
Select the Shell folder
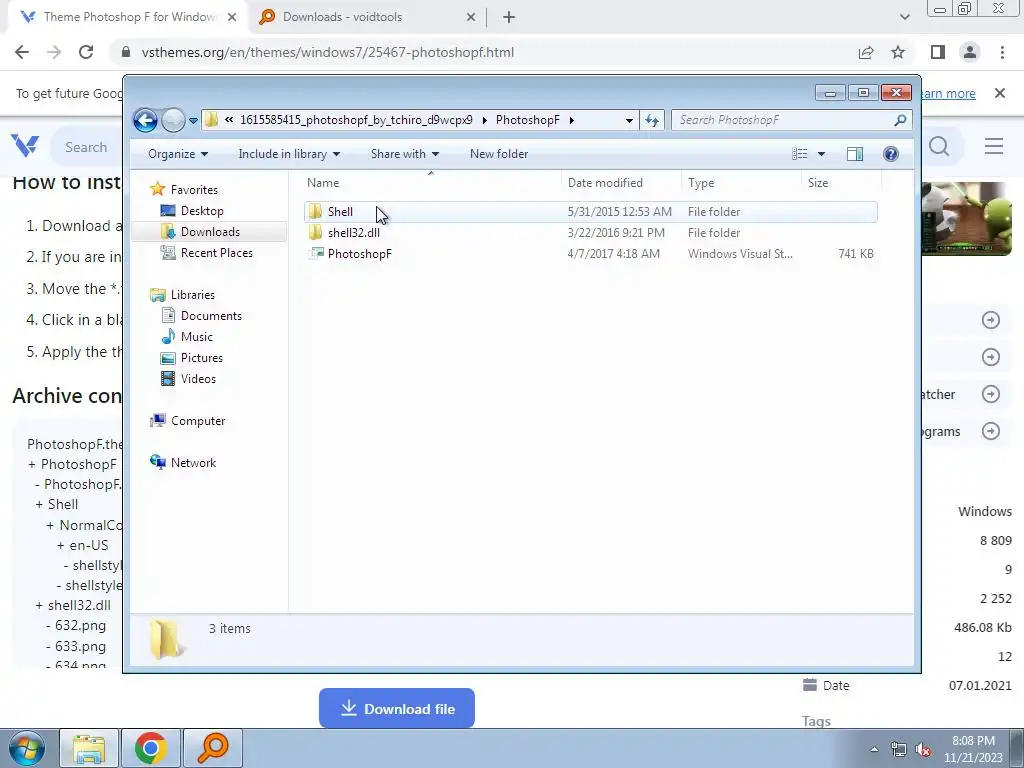click(x=590, y=212)
